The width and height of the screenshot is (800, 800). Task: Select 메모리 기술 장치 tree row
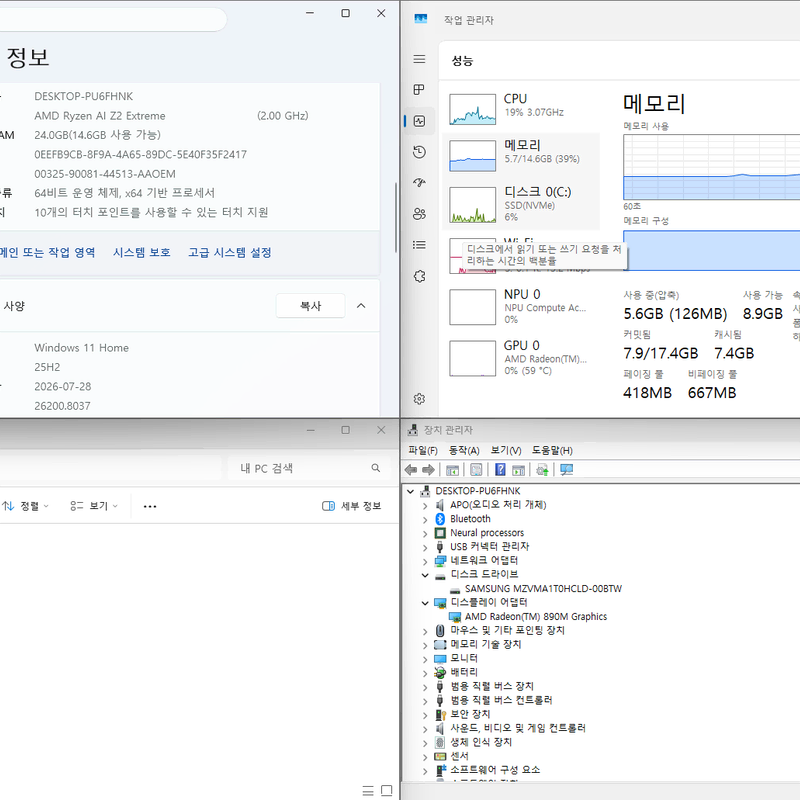485,644
